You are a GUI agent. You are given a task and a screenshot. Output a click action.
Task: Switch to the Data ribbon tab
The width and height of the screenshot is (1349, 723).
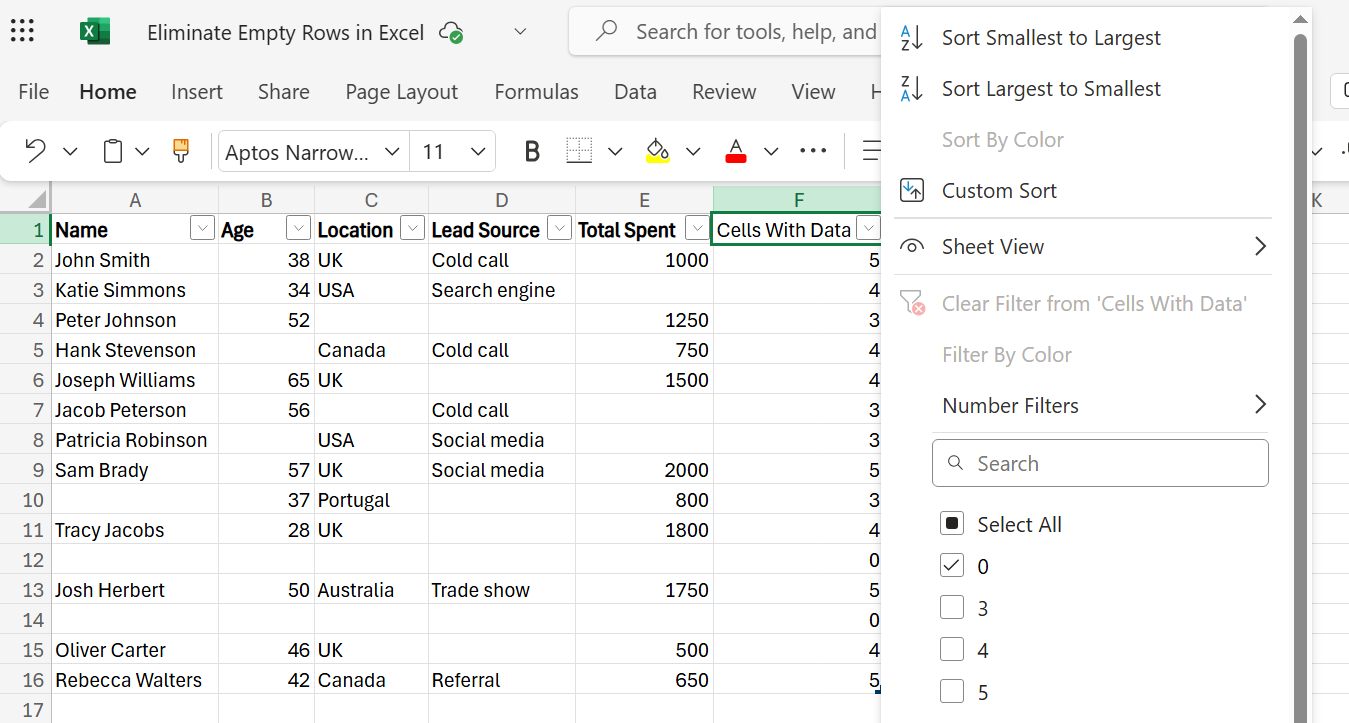pyautogui.click(x=635, y=91)
